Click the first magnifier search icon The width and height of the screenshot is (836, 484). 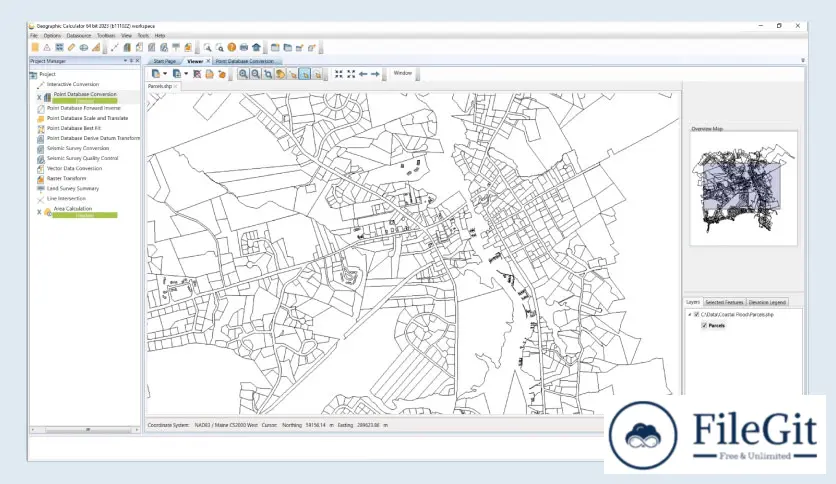[207, 47]
